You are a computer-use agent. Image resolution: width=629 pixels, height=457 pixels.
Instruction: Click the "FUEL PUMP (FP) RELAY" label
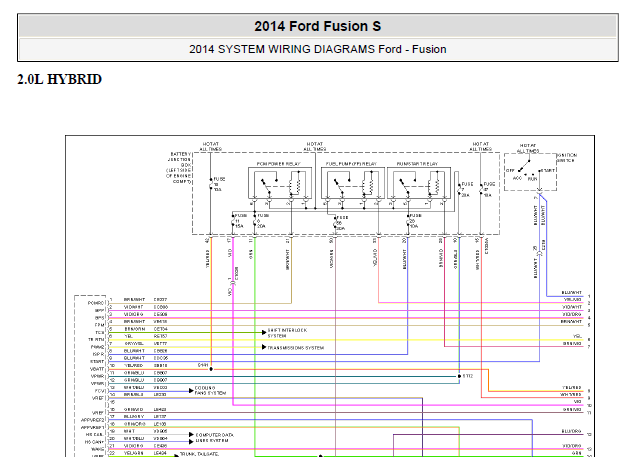tap(351, 164)
